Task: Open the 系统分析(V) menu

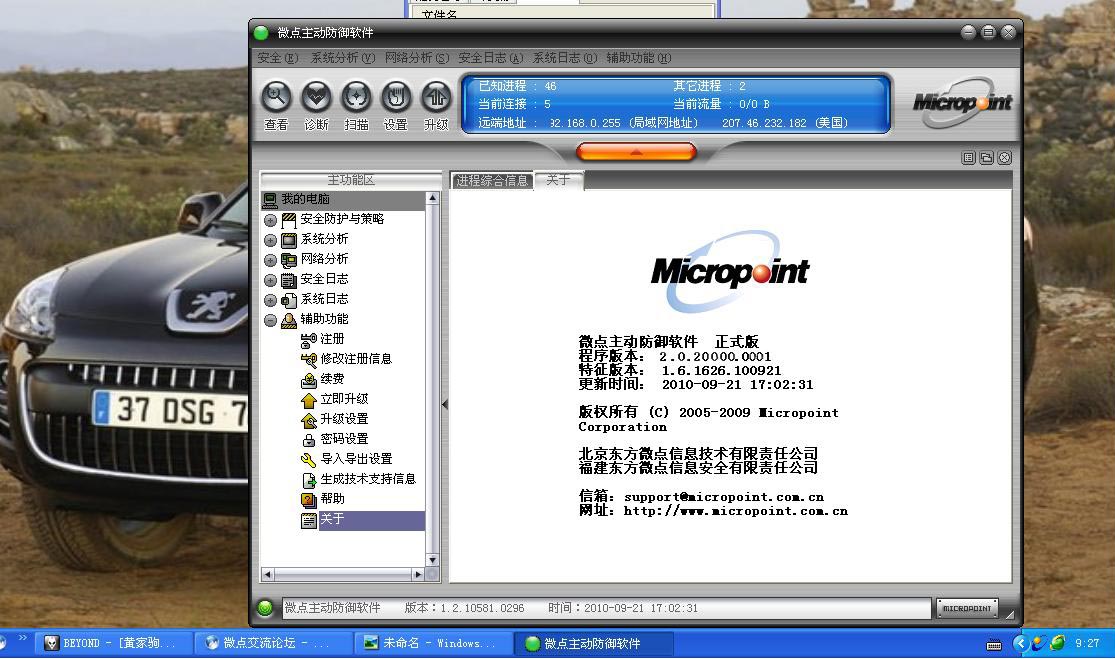Action: [x=343, y=58]
